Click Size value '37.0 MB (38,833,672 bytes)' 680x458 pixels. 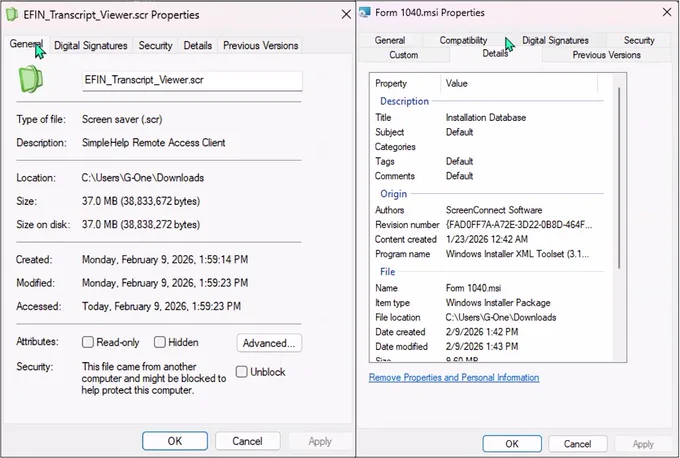click(141, 201)
